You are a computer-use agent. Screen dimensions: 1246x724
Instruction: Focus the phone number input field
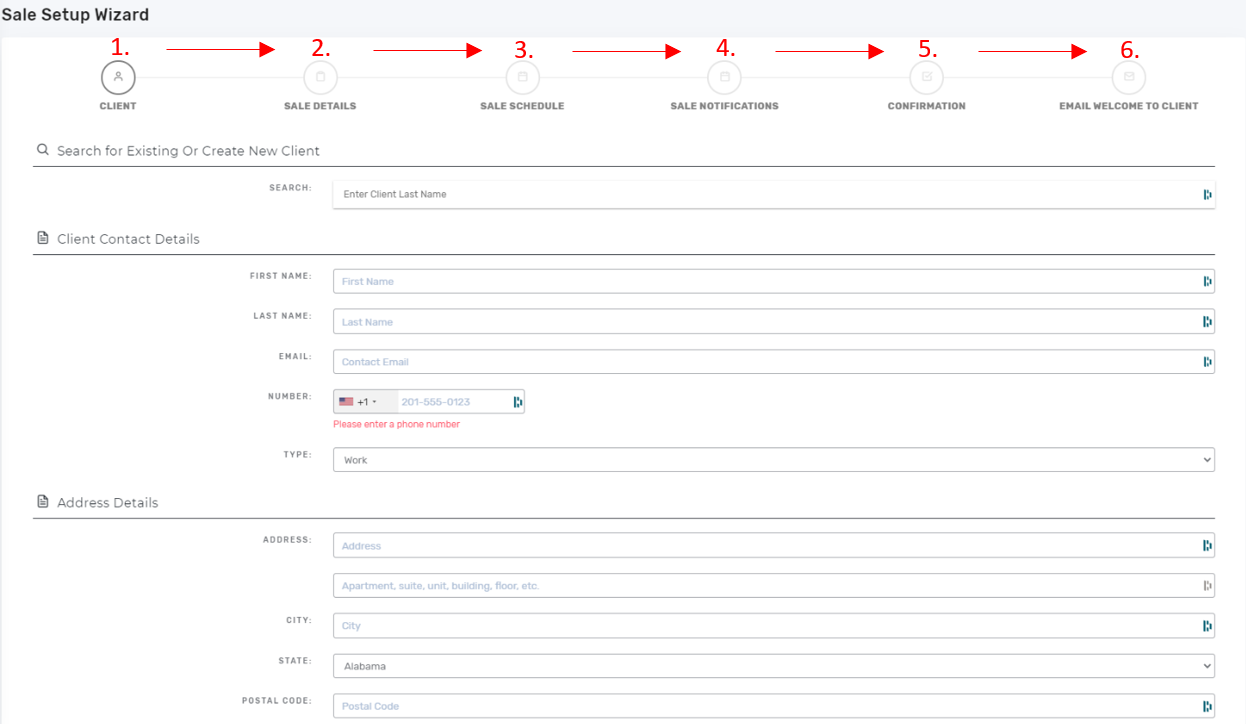point(460,402)
